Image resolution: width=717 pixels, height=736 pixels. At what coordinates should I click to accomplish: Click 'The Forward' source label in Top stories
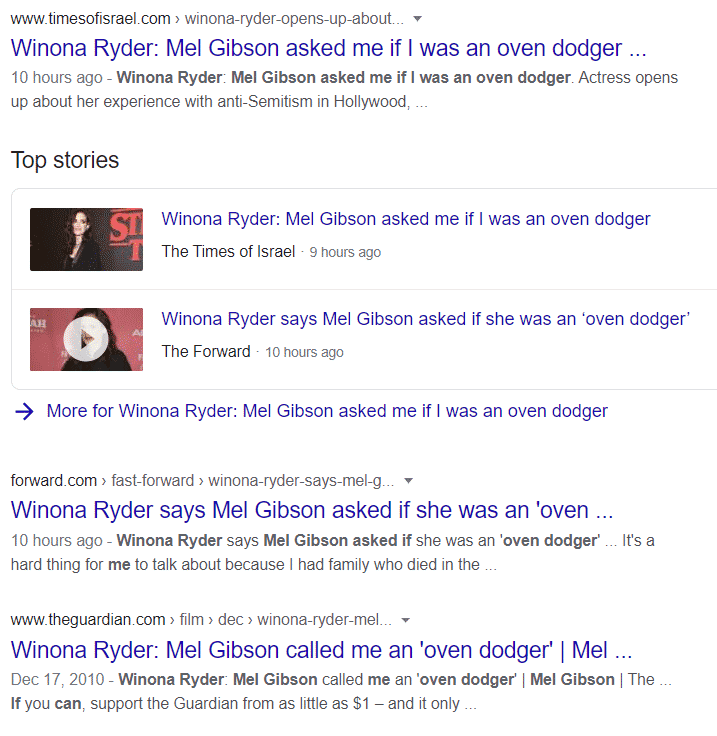pos(206,352)
